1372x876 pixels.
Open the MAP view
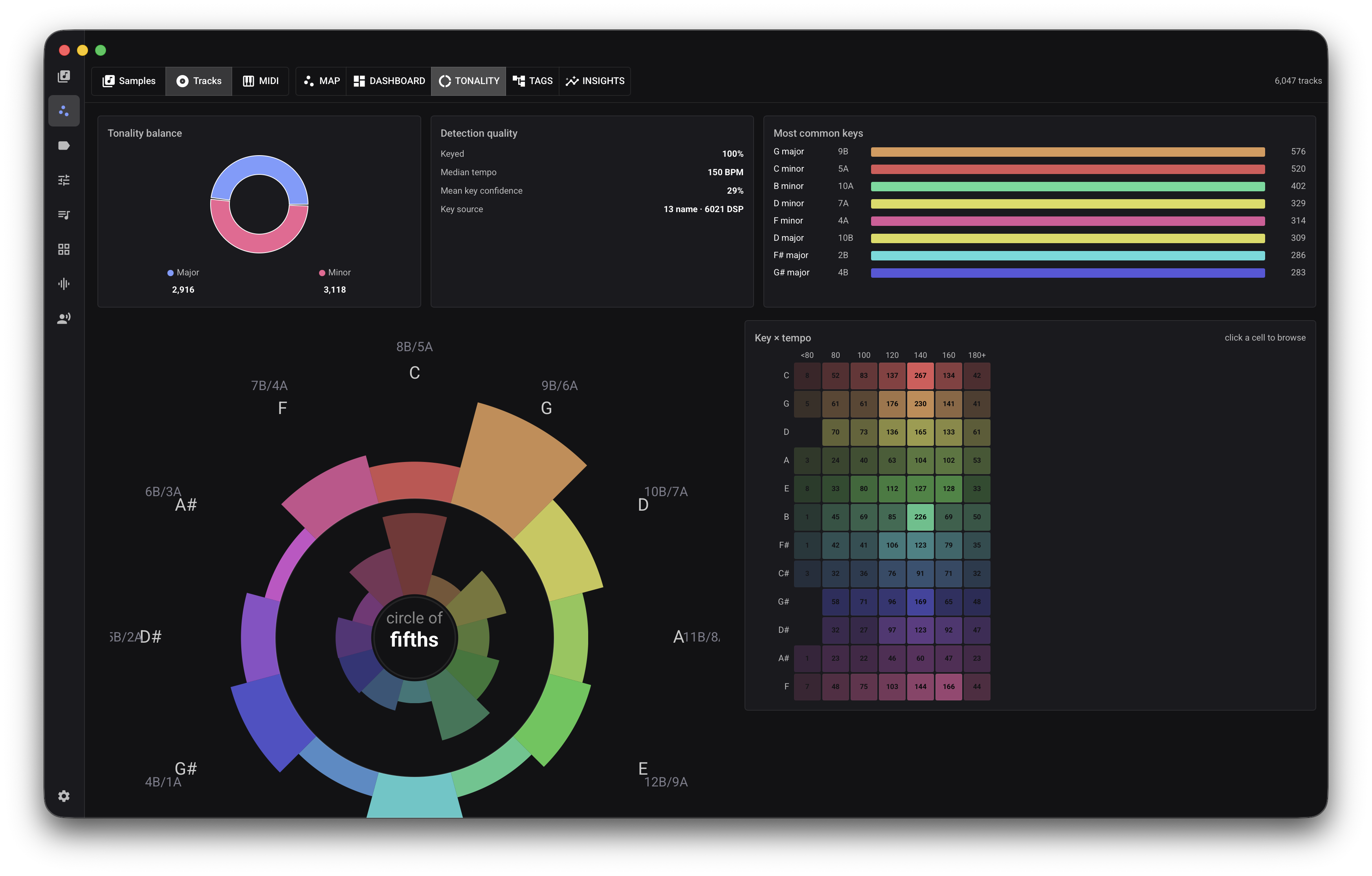point(321,81)
